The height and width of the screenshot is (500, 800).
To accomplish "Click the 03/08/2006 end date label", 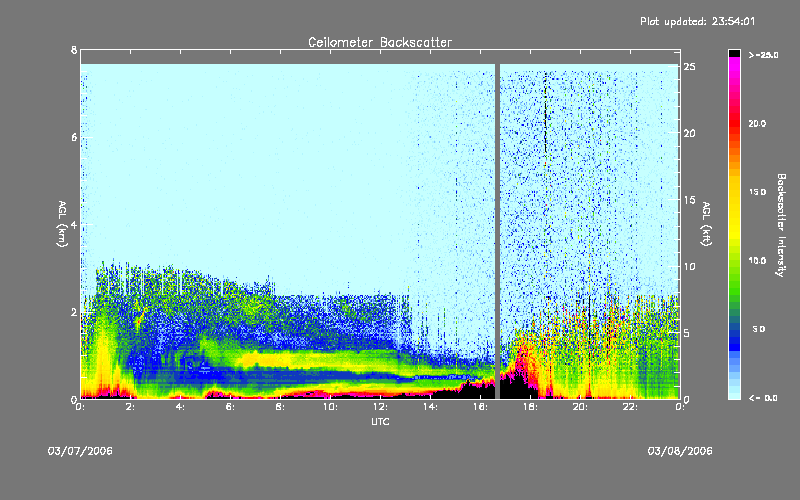I will pyautogui.click(x=680, y=451).
